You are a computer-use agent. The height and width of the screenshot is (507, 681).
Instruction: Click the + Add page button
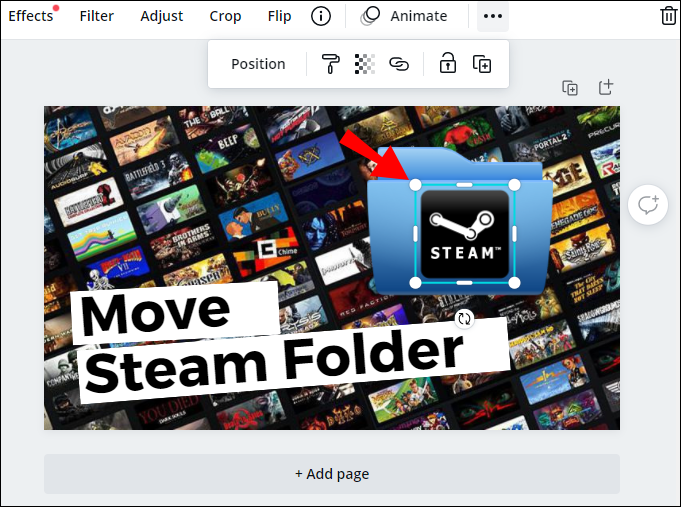tap(332, 474)
